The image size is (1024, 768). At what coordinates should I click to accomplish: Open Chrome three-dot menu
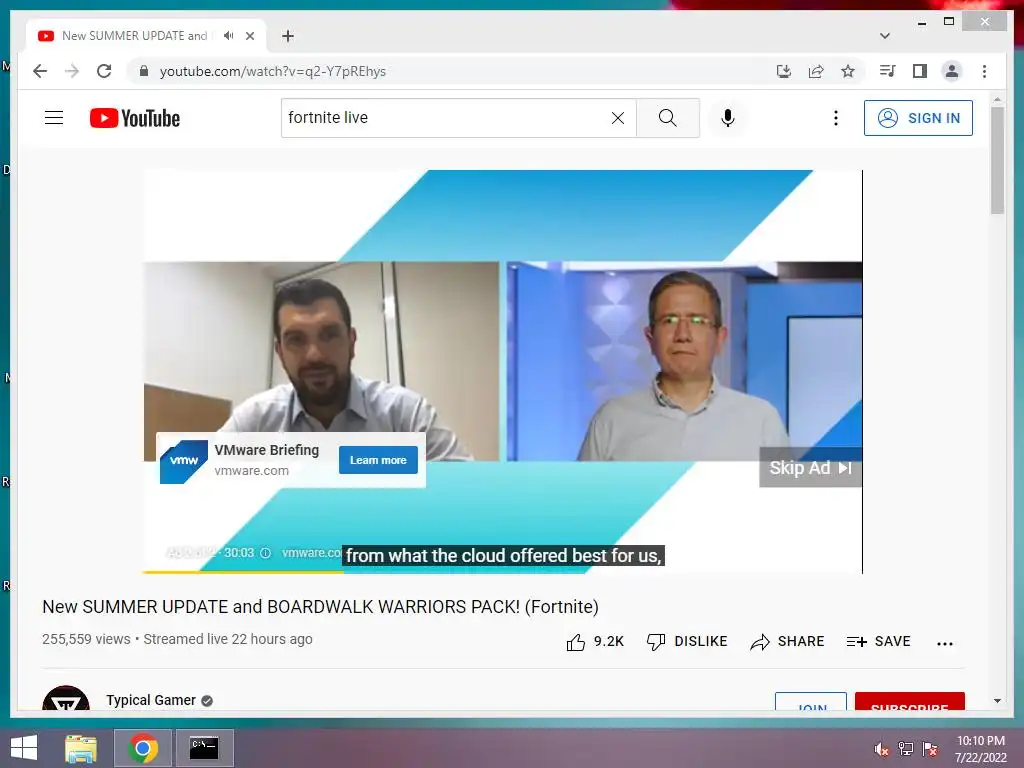(984, 71)
